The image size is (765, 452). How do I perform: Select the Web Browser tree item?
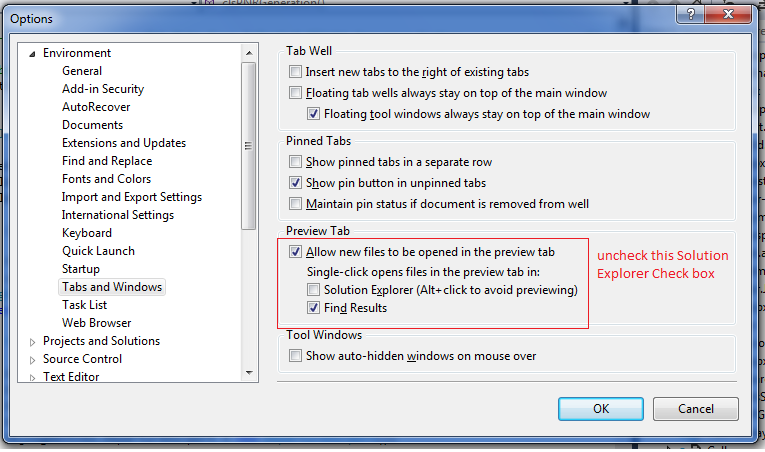point(95,323)
